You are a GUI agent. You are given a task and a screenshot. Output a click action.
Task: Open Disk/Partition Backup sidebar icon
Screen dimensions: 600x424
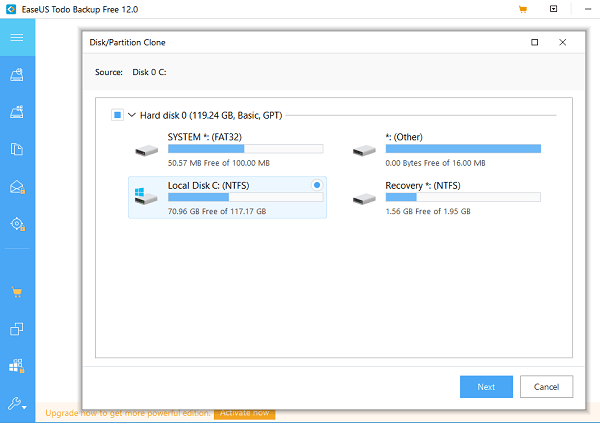(17, 75)
